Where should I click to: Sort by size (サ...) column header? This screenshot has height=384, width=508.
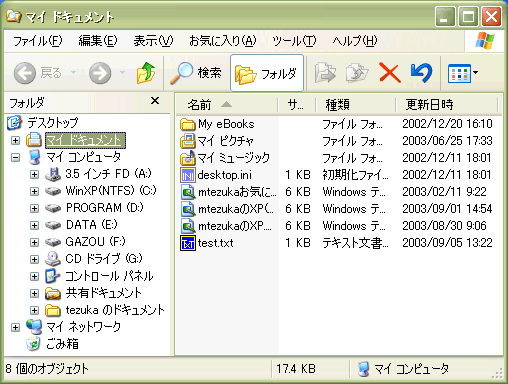coord(296,105)
